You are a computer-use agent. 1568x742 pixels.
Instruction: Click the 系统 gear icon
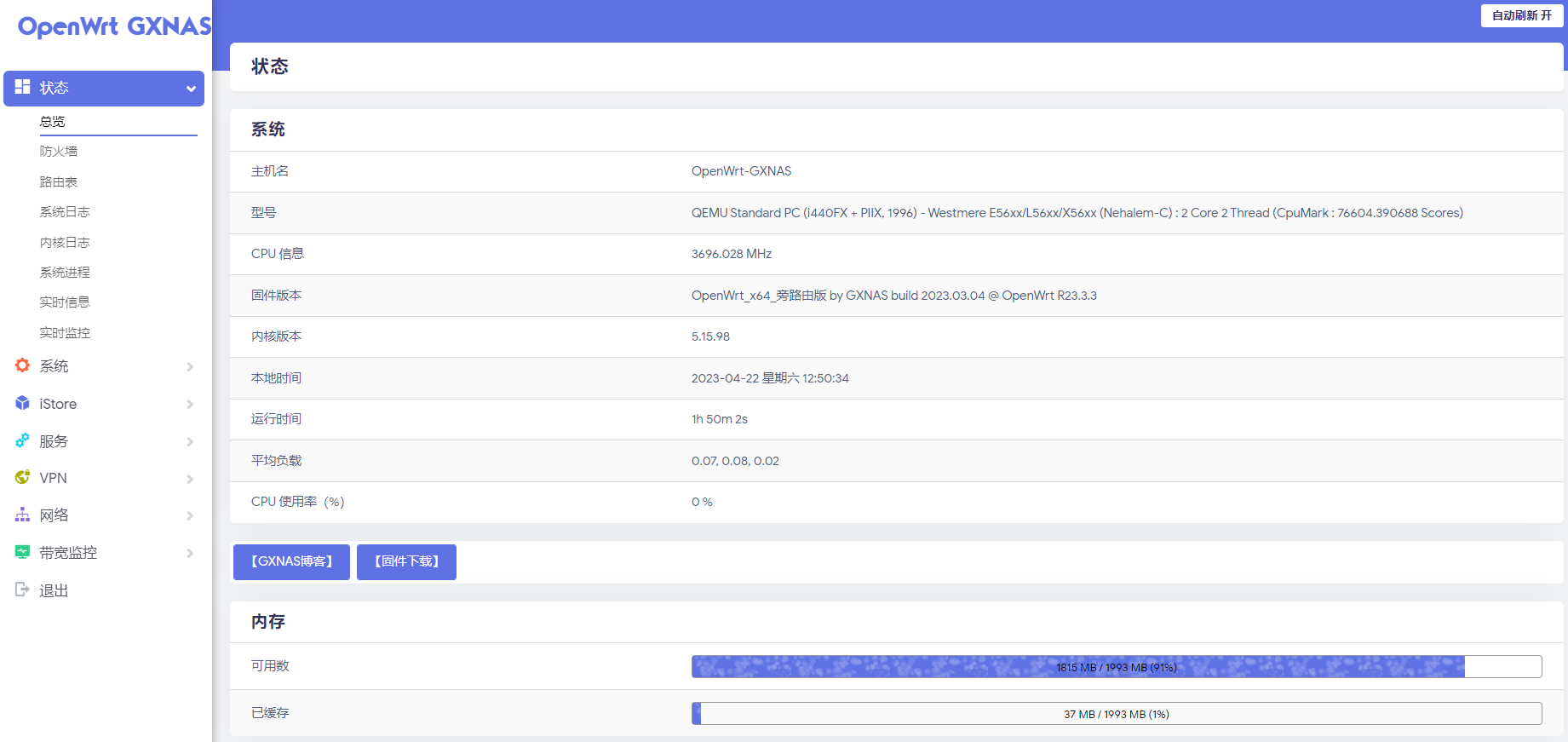tap(22, 365)
